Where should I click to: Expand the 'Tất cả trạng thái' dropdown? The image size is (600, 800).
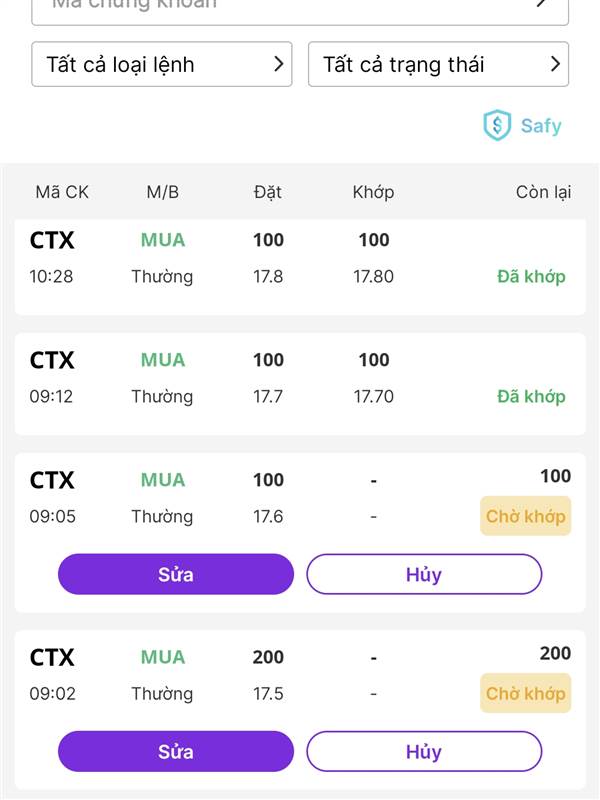(438, 64)
